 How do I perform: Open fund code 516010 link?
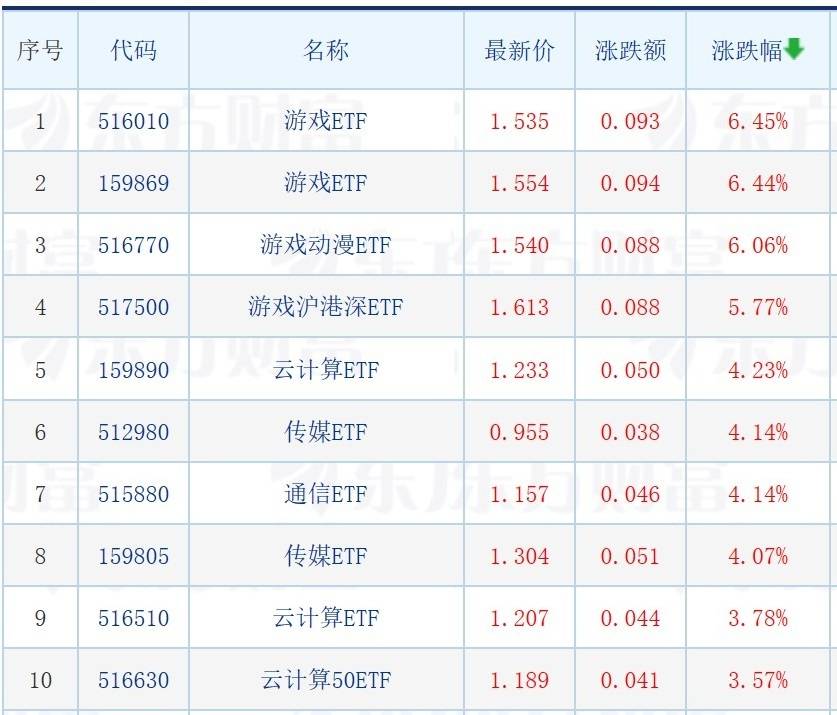pos(133,121)
